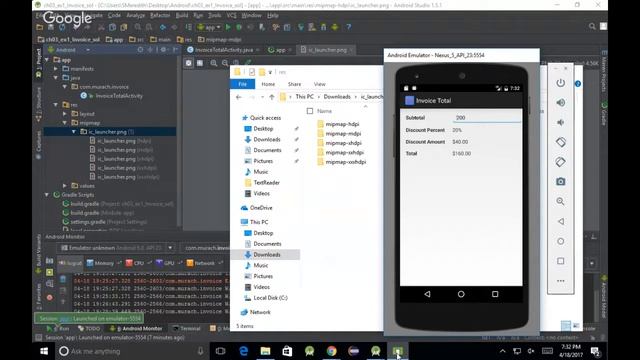
Task: Switch to InvoiceTotalActivity.java editor tab
Action: [x=223, y=50]
